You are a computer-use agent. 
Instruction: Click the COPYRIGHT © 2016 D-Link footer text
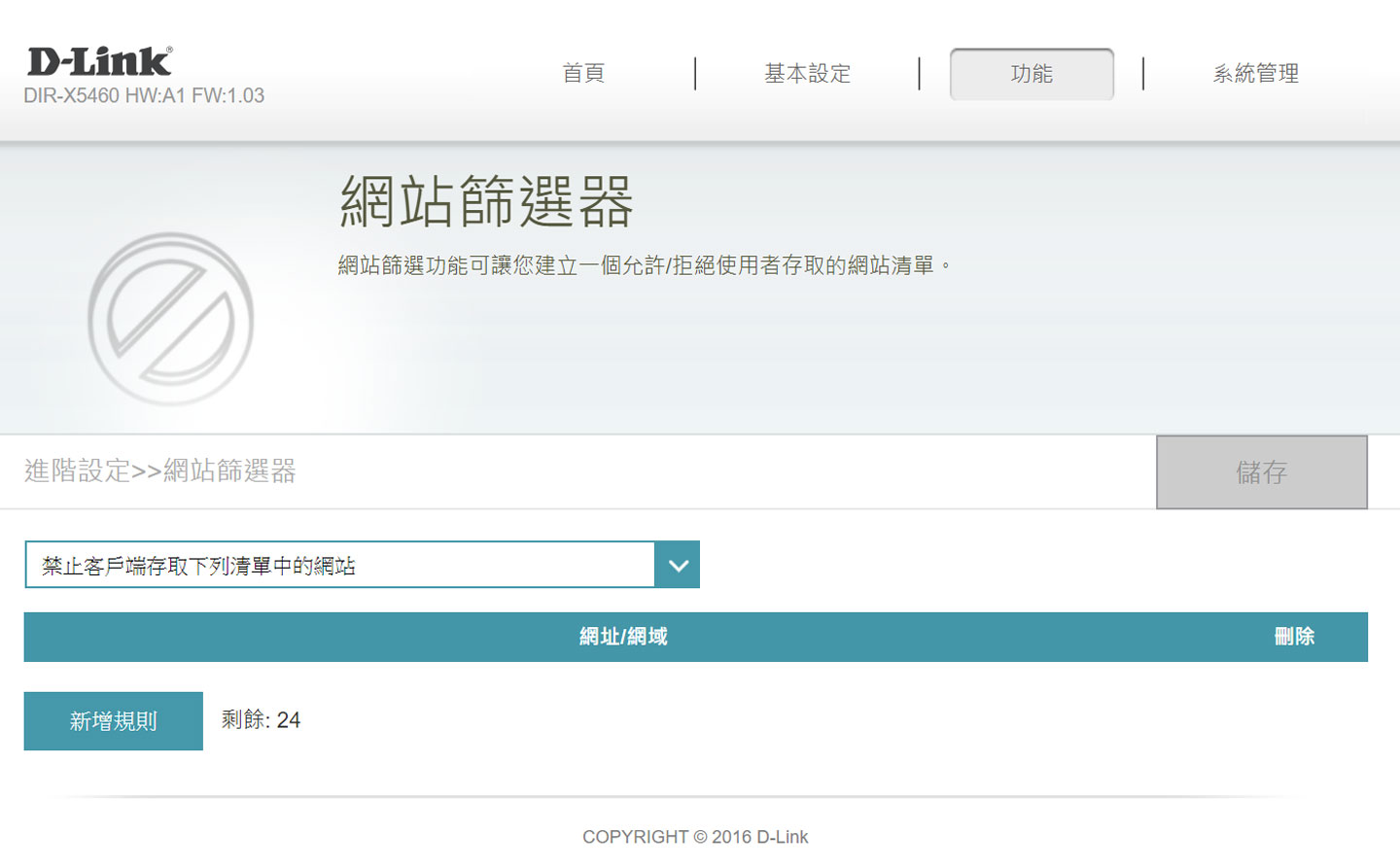tap(694, 836)
